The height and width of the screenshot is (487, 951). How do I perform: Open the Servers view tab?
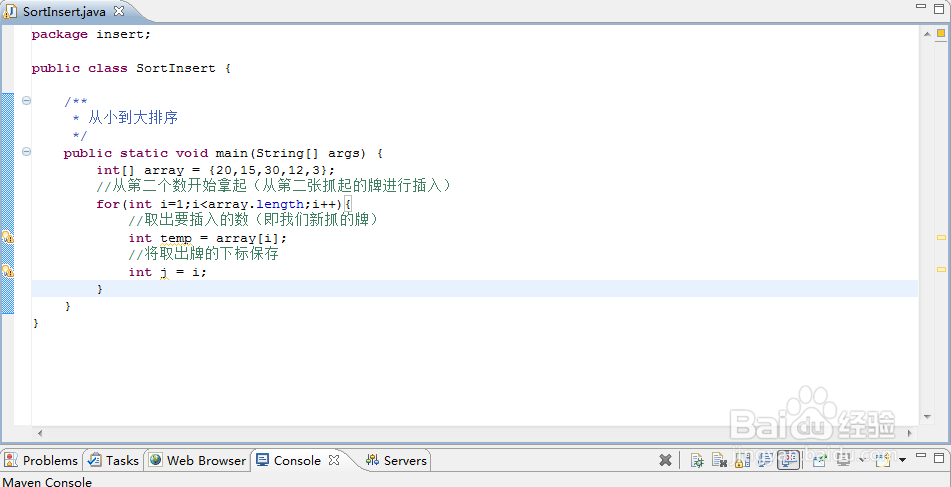tap(397, 460)
